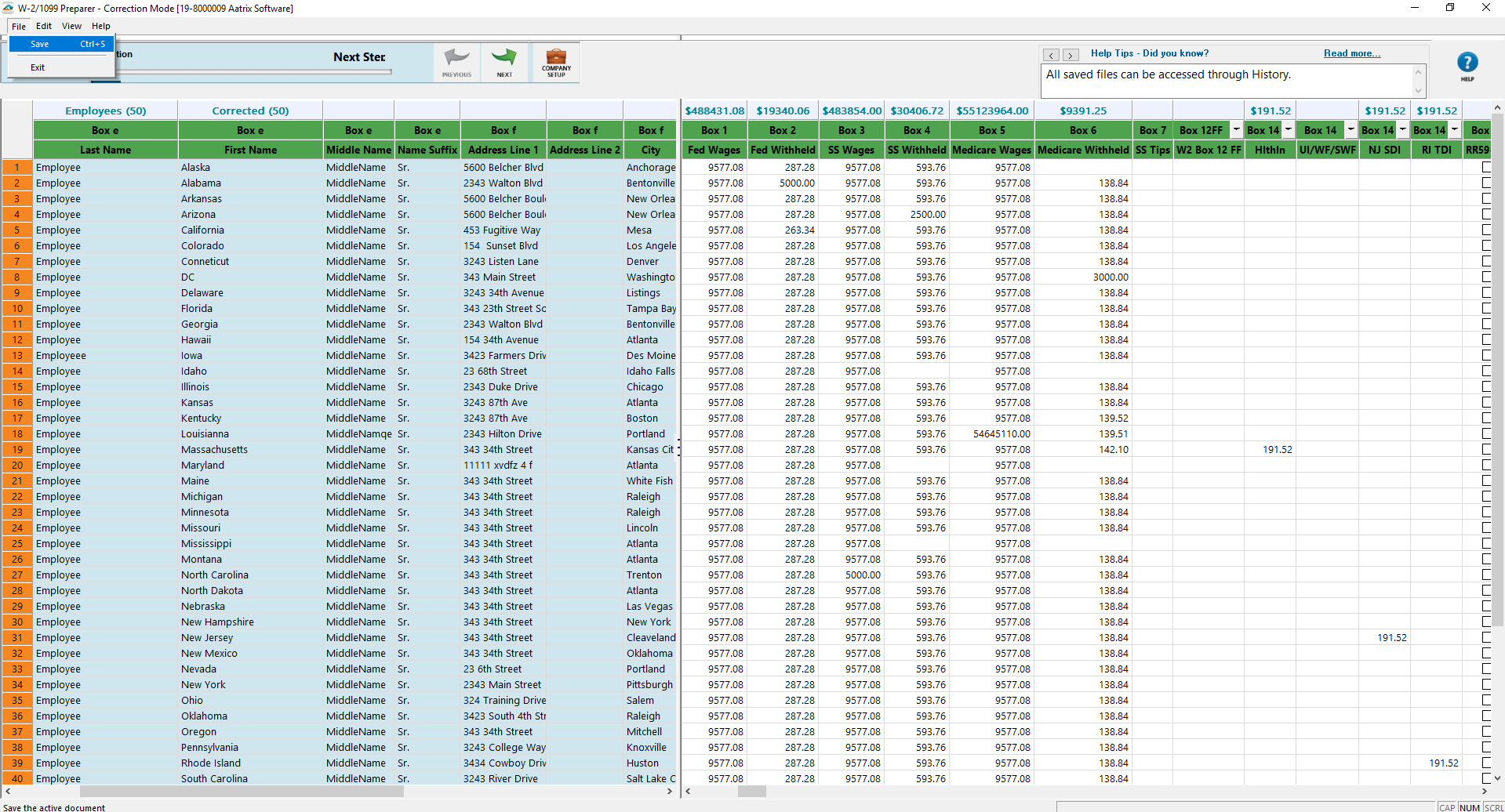Screen dimensions: 1505x812
Task: Click the grid's vertical scroll up arrow
Action: pos(1497,107)
